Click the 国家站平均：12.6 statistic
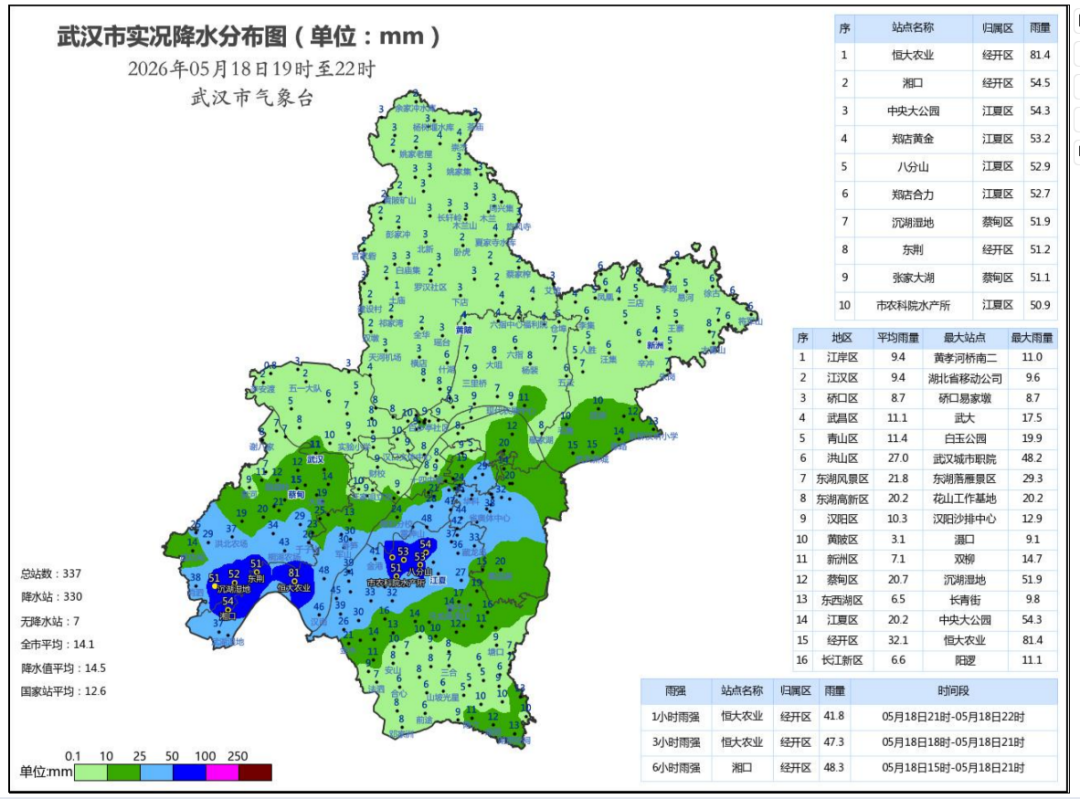Image resolution: width=1080 pixels, height=799 pixels. (63, 692)
